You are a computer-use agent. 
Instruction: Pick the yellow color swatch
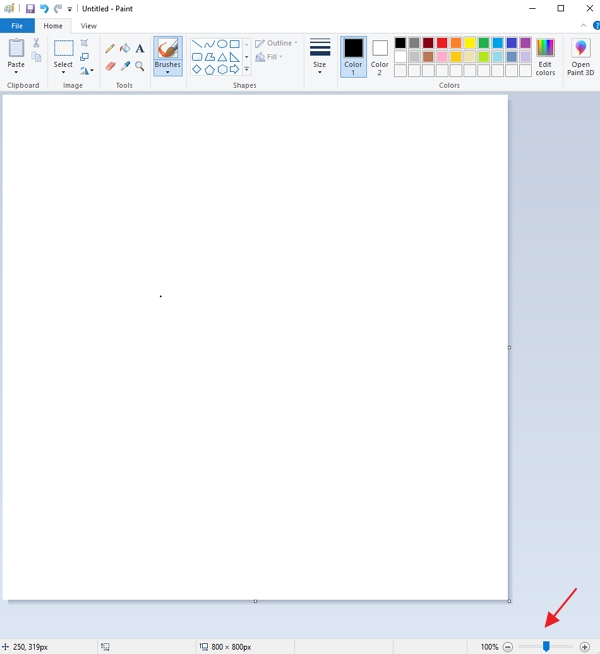[x=470, y=43]
